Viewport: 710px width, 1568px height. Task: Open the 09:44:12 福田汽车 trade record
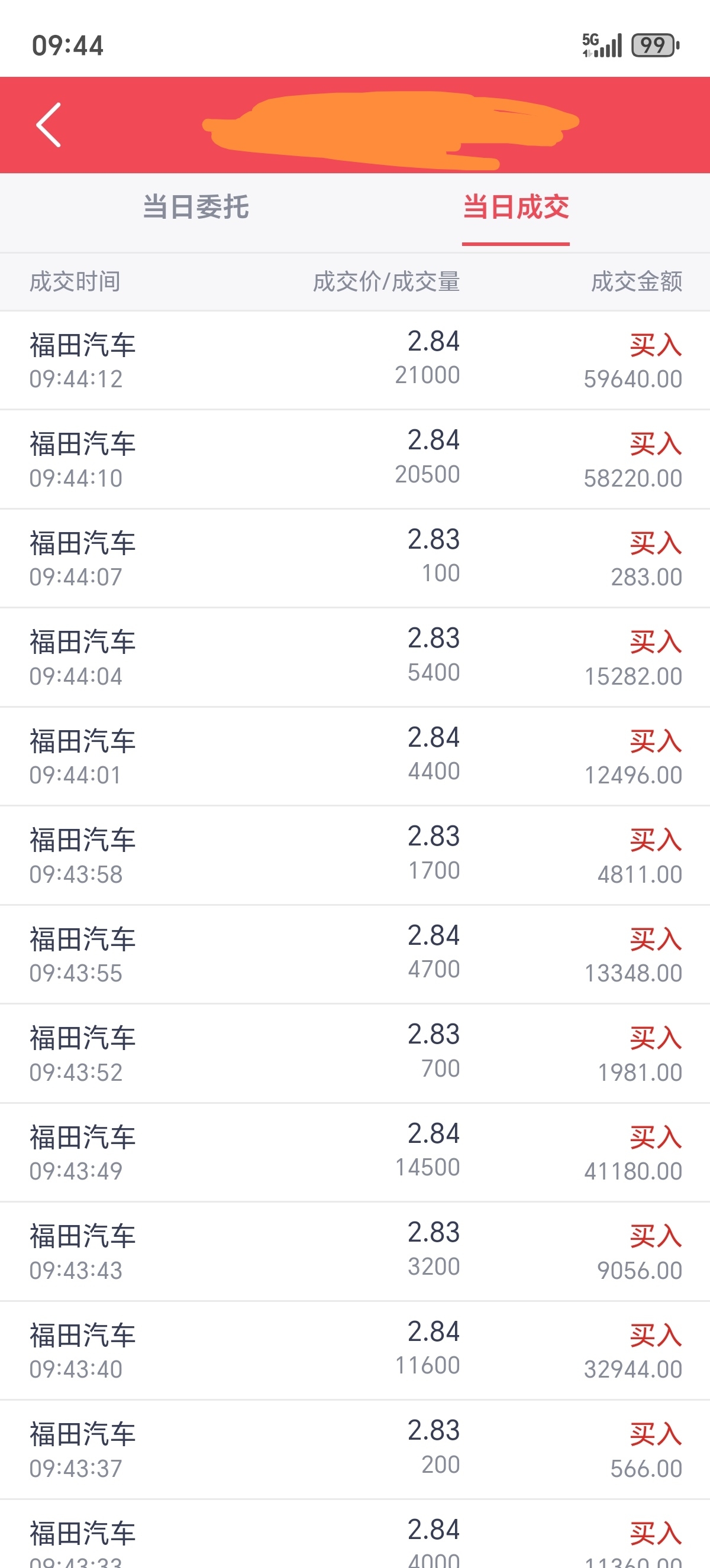click(355, 360)
